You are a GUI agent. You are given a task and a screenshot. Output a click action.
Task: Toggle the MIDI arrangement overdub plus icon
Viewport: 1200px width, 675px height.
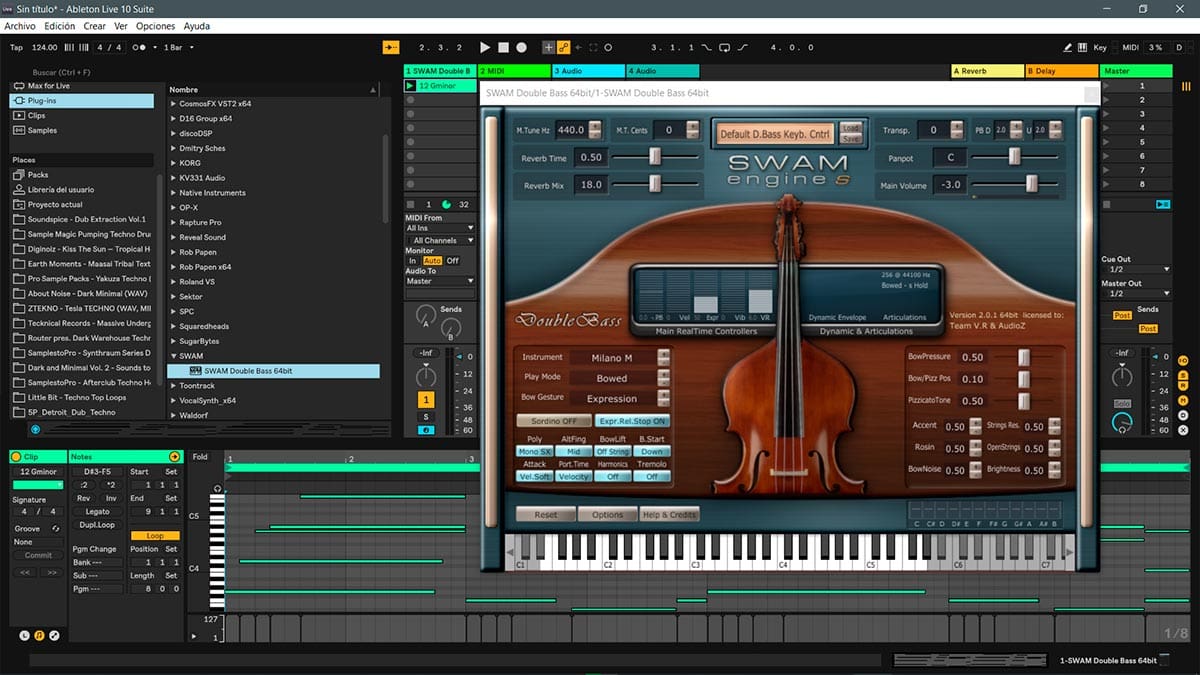coord(548,47)
